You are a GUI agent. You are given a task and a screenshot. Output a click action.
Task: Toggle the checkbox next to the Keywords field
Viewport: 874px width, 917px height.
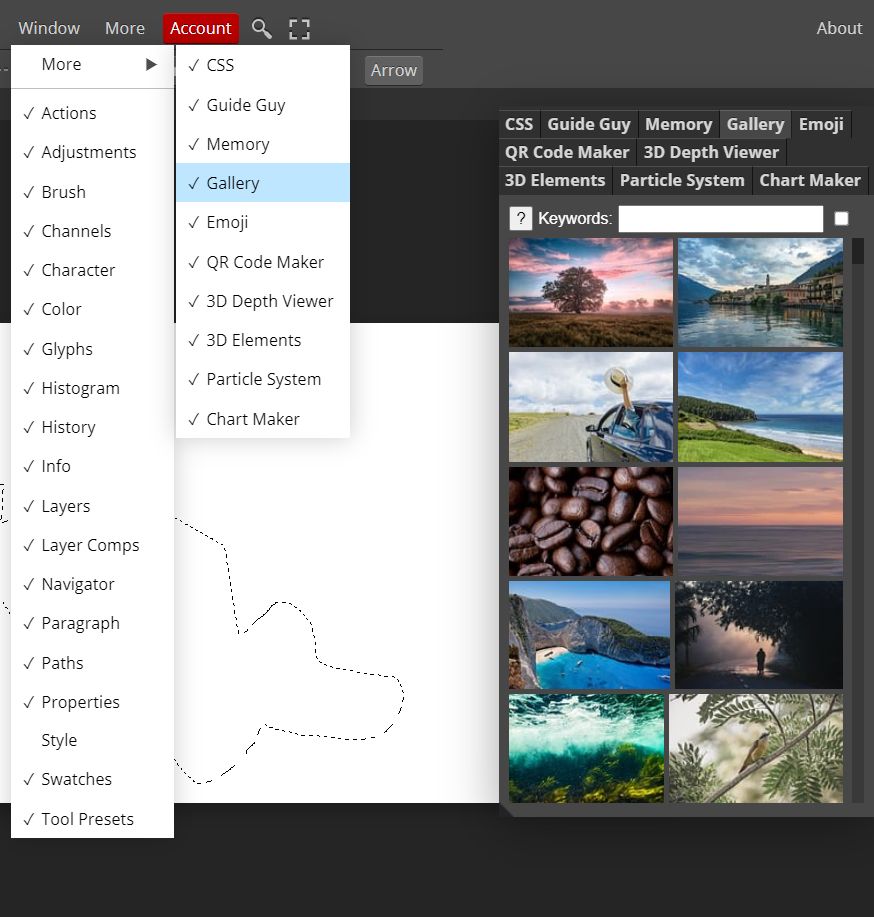point(841,218)
